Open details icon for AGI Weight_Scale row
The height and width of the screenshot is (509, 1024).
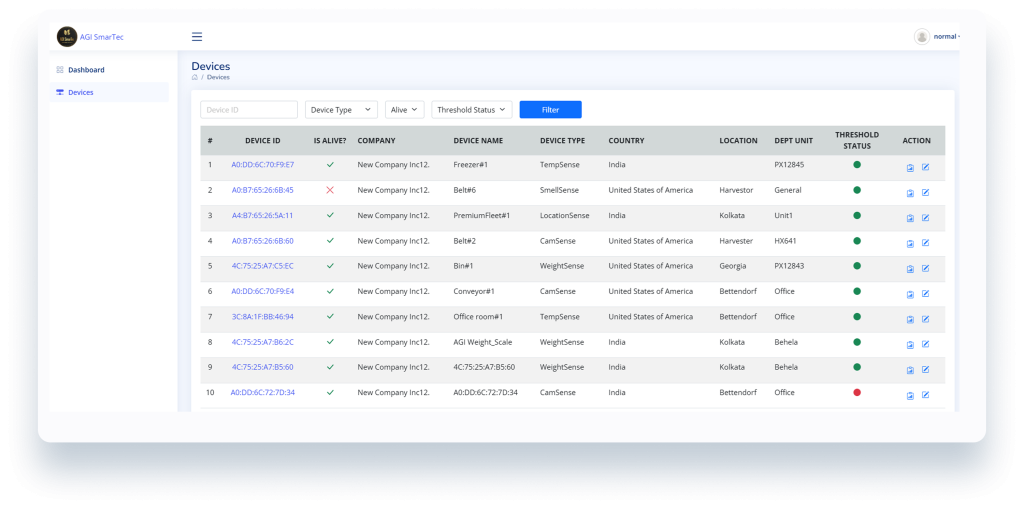tap(910, 345)
